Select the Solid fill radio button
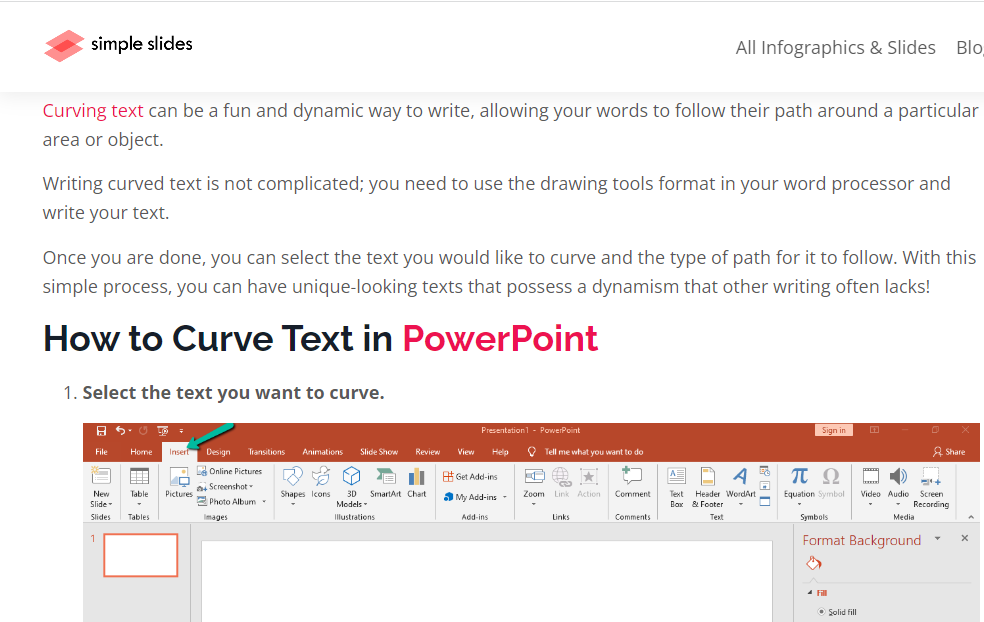 pyautogui.click(x=821, y=612)
